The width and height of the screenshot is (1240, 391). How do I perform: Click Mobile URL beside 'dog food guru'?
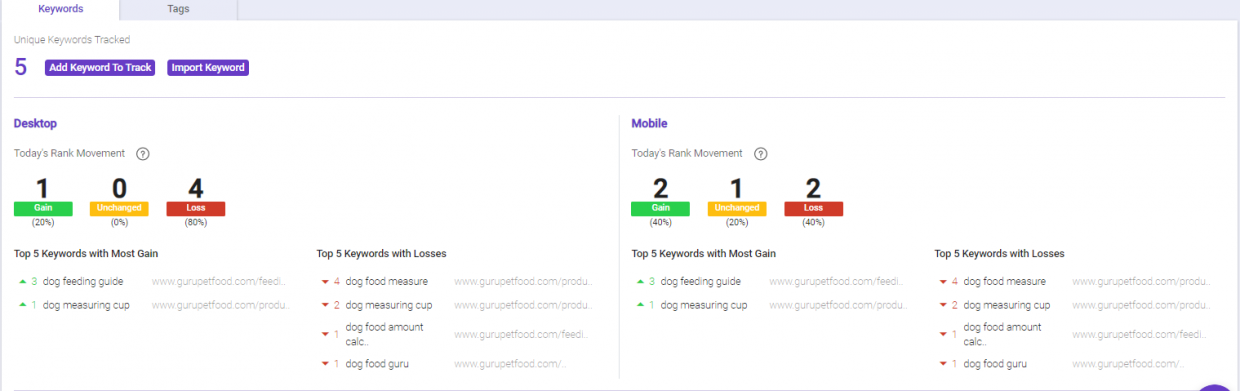pos(1128,364)
